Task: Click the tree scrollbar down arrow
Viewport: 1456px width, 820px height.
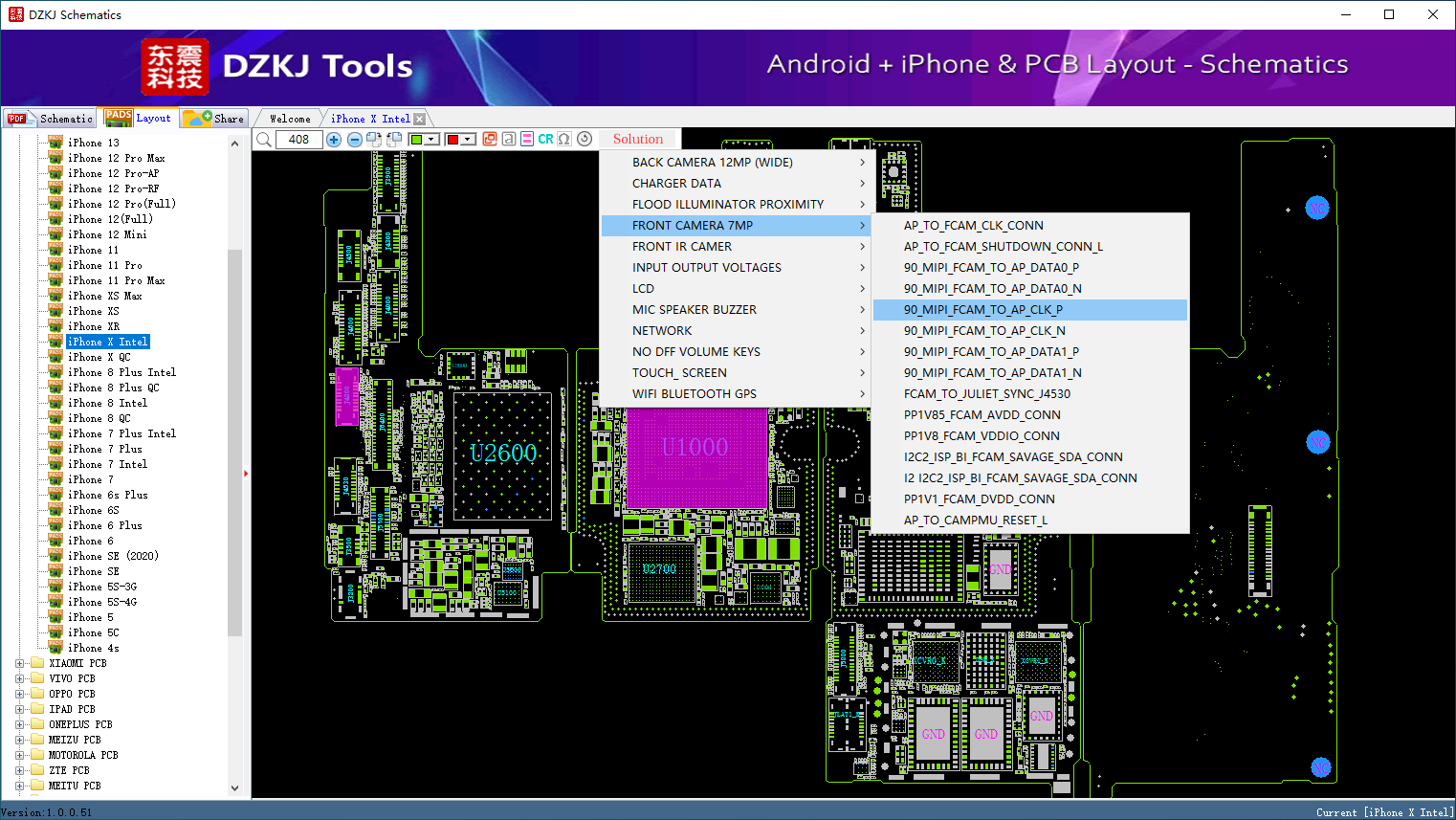Action: (x=234, y=788)
